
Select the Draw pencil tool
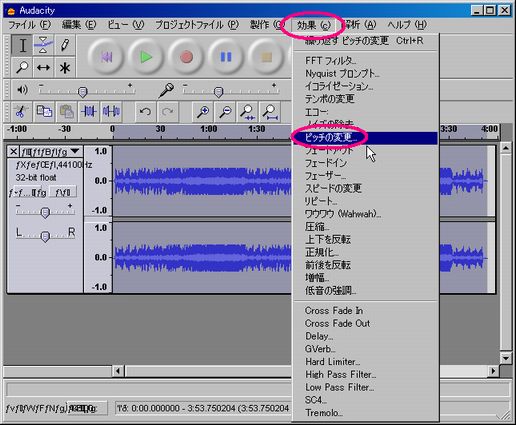[x=65, y=45]
